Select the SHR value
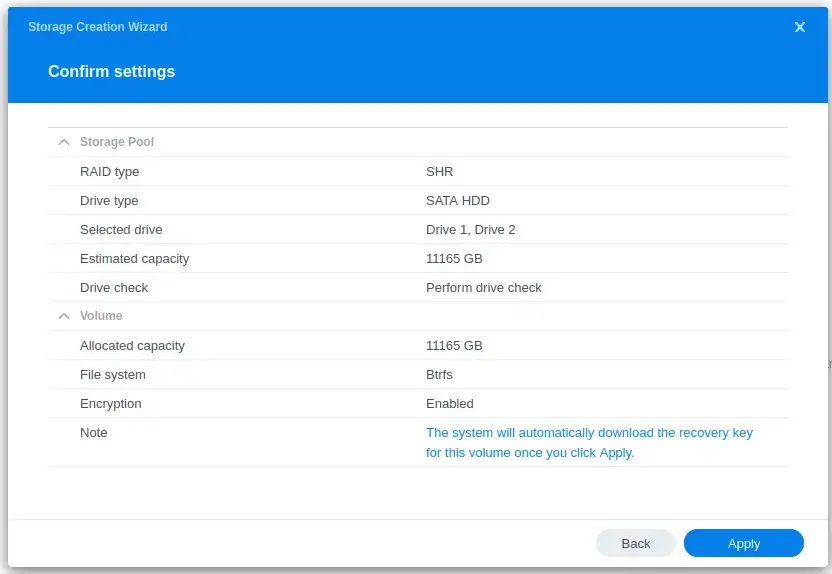832x574 pixels. pos(439,172)
